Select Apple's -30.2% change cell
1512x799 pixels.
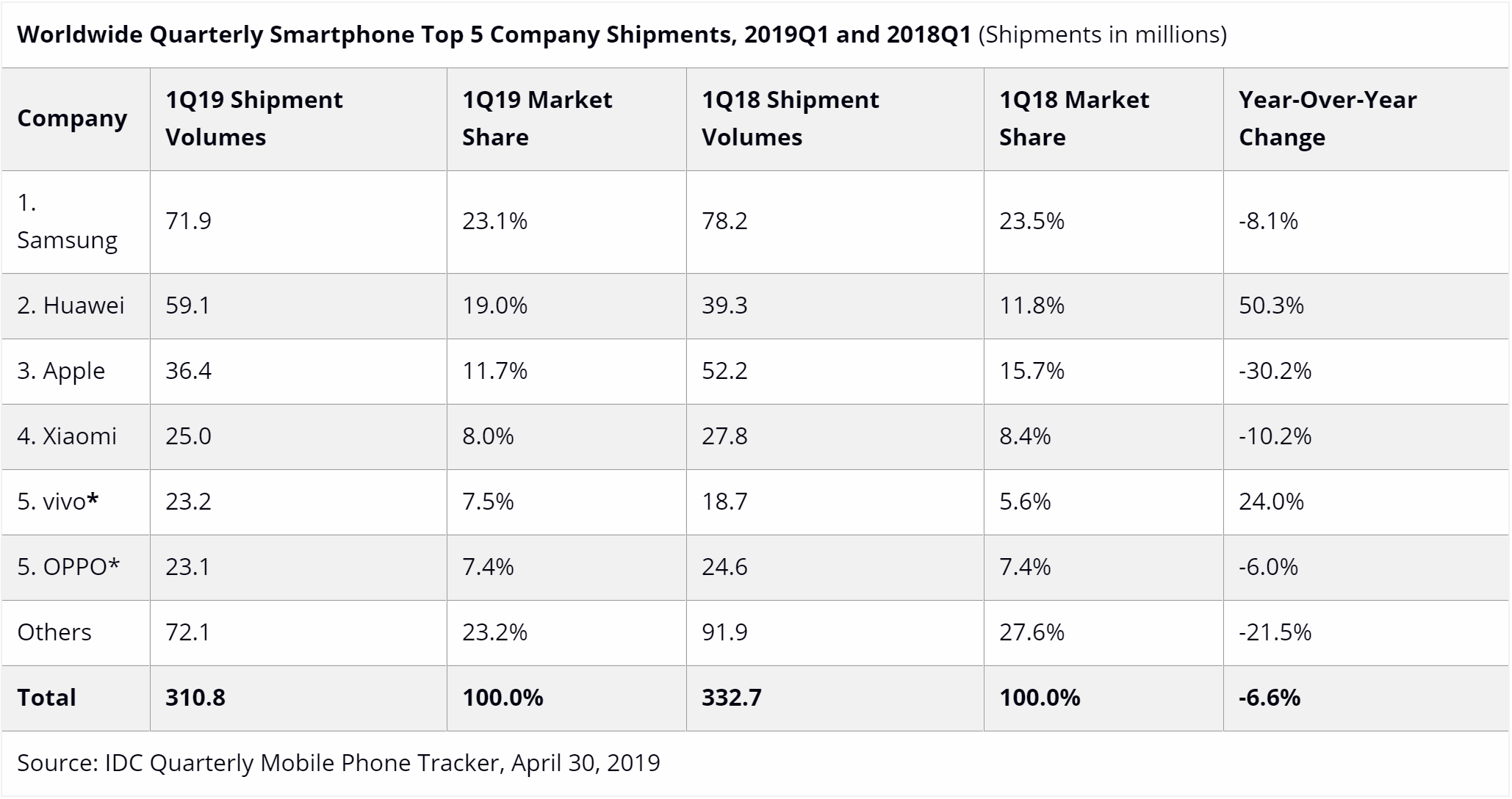[1275, 371]
